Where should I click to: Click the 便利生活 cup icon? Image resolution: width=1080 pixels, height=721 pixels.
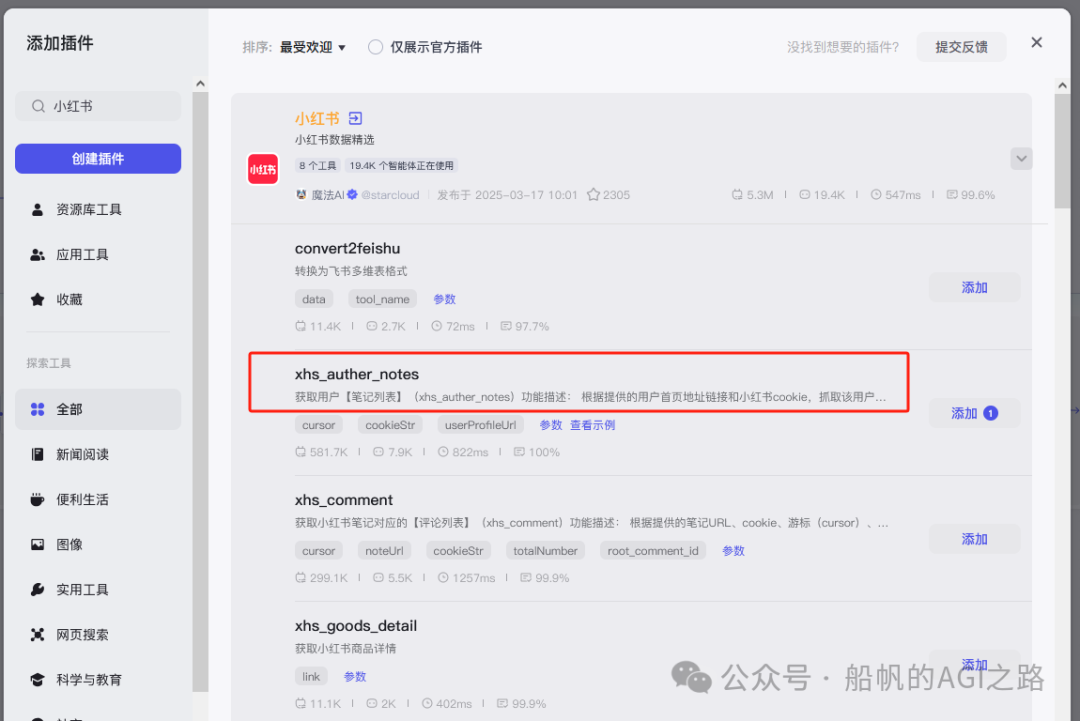(37, 499)
